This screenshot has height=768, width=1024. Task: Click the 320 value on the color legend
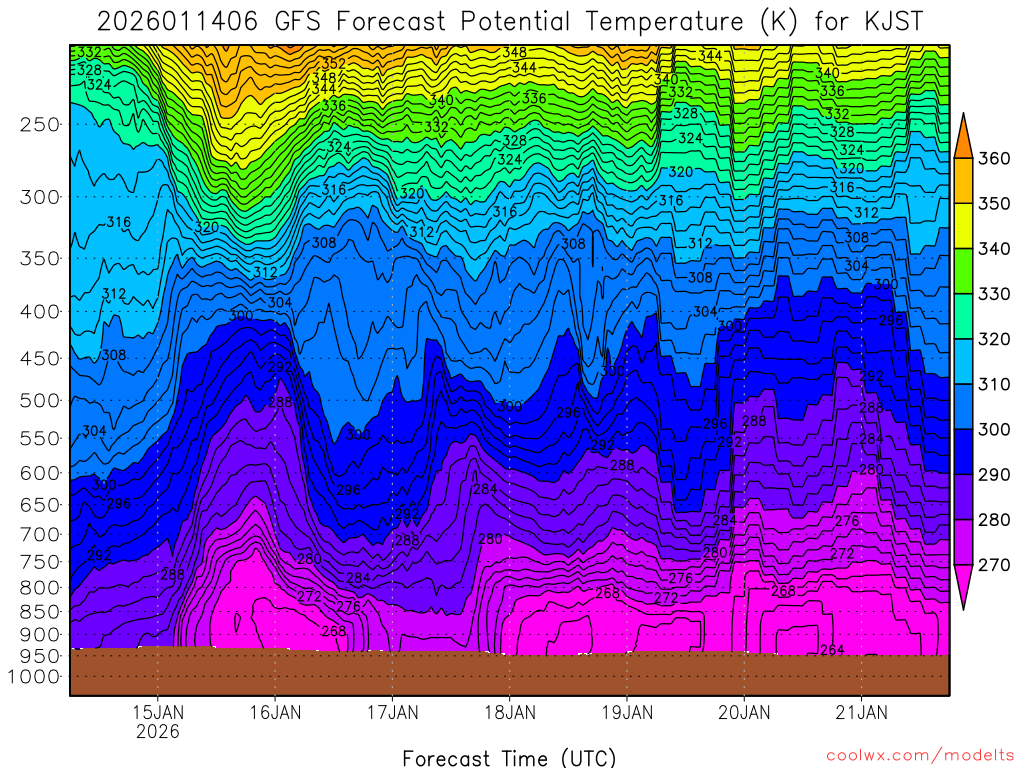point(994,339)
